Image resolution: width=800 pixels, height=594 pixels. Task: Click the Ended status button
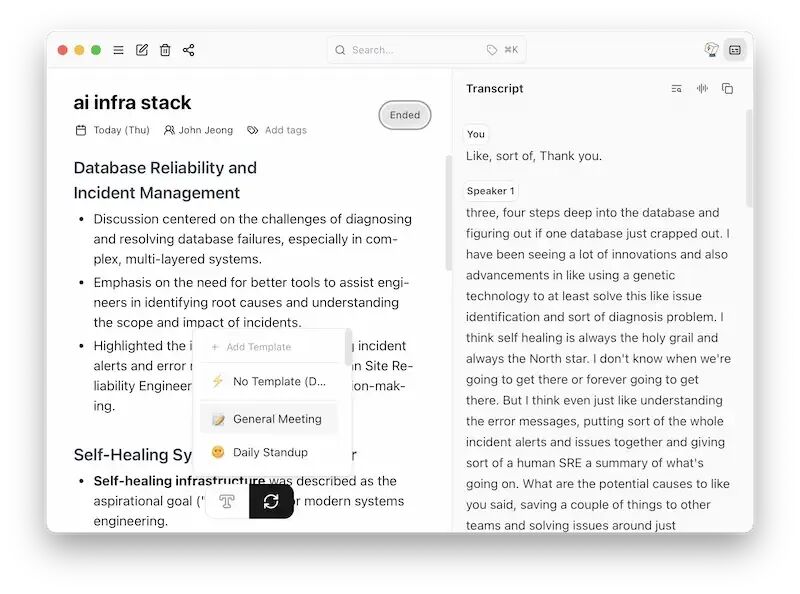point(405,115)
